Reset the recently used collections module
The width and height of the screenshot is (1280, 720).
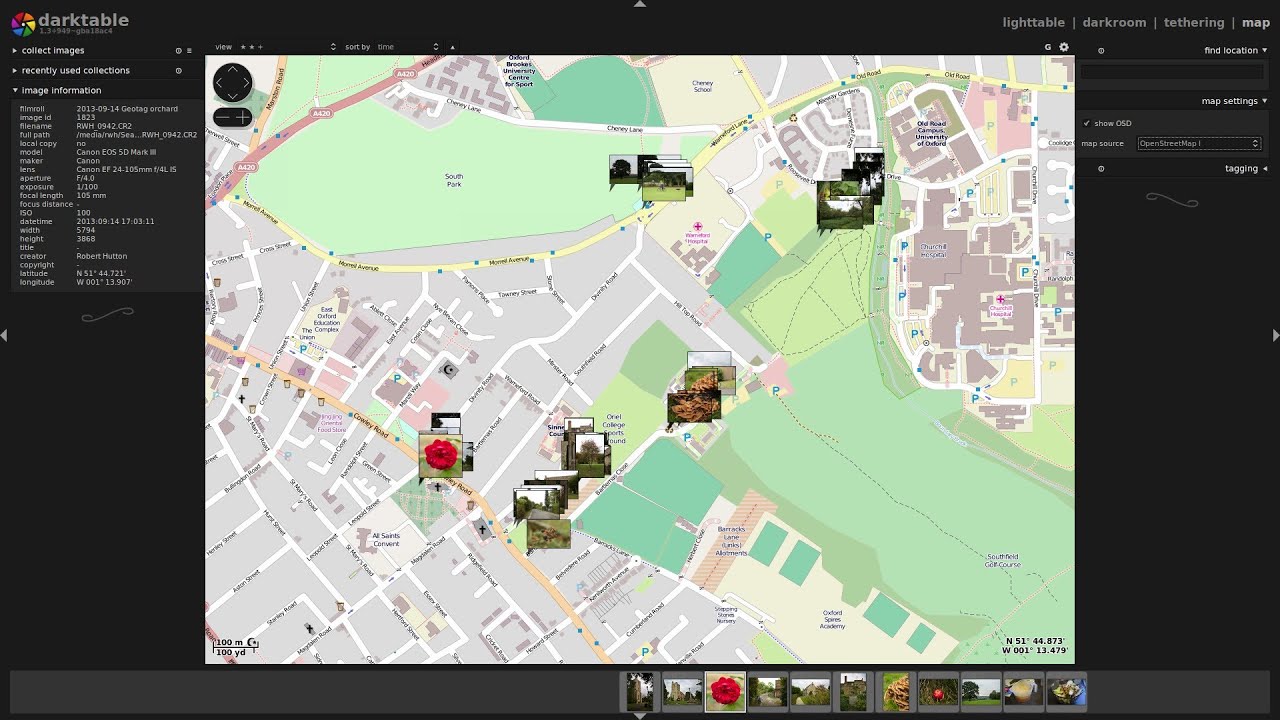click(x=179, y=70)
